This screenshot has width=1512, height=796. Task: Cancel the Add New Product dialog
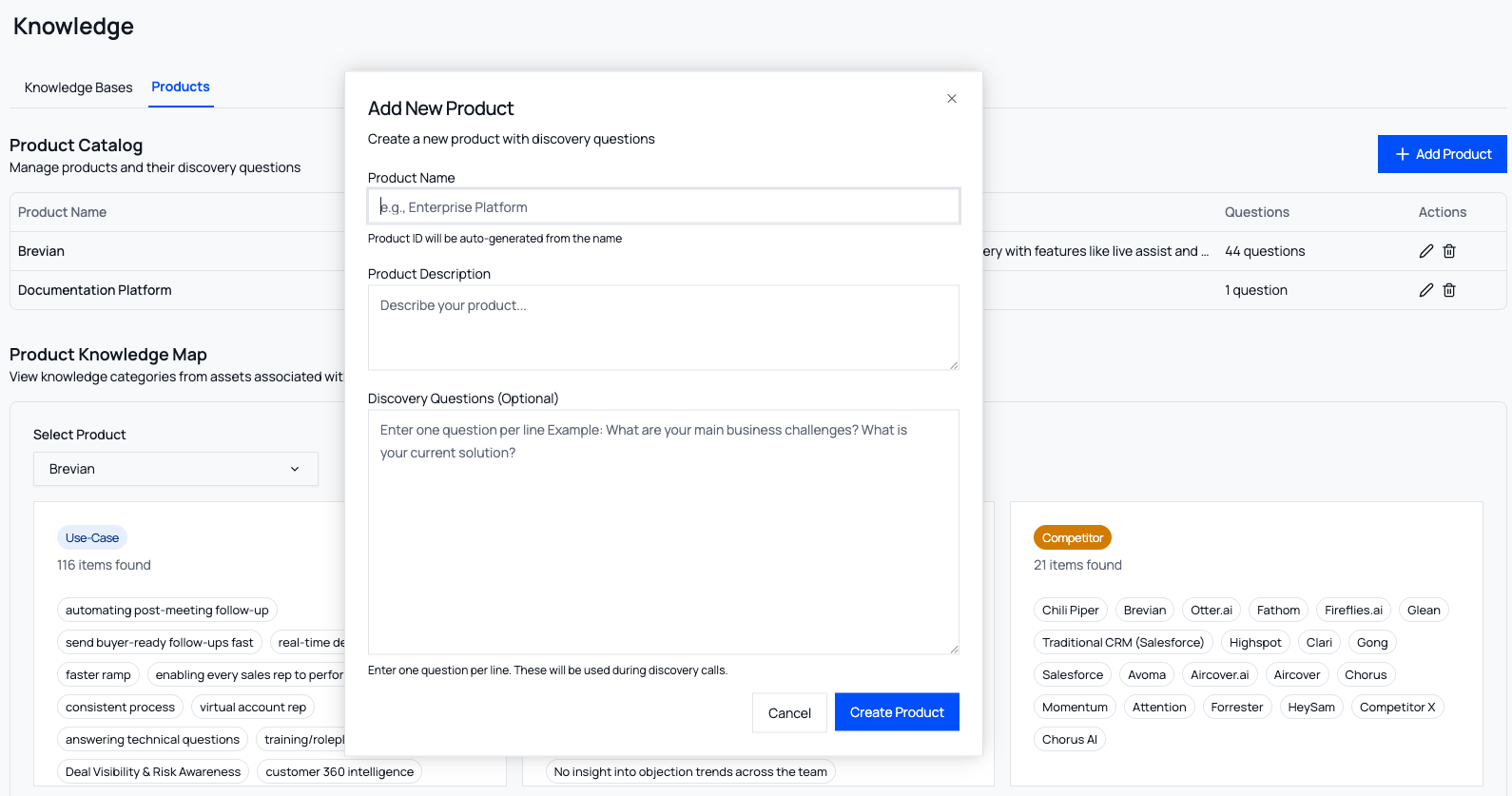(789, 712)
